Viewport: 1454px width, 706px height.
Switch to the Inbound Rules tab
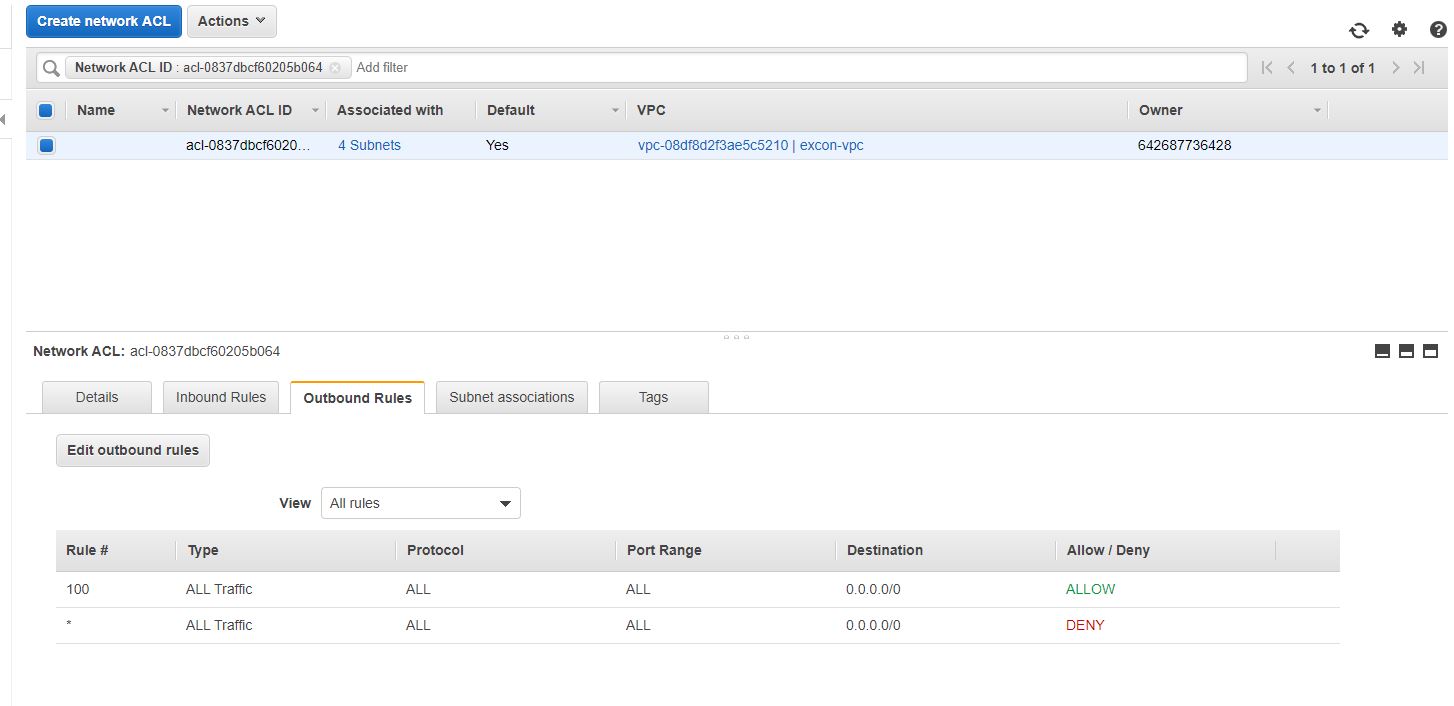pyautogui.click(x=221, y=397)
